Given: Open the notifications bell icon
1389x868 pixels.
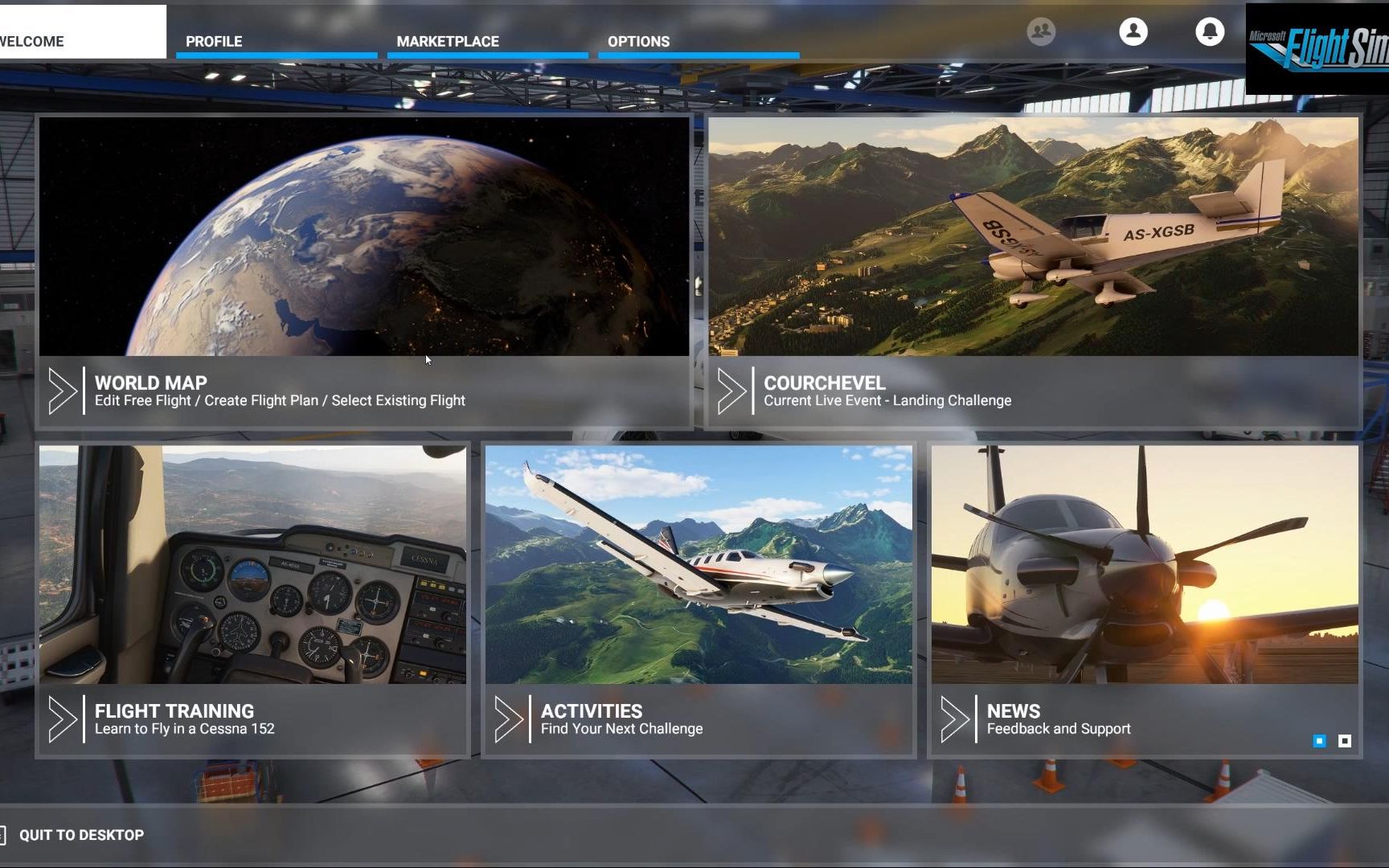Looking at the screenshot, I should click(x=1210, y=31).
